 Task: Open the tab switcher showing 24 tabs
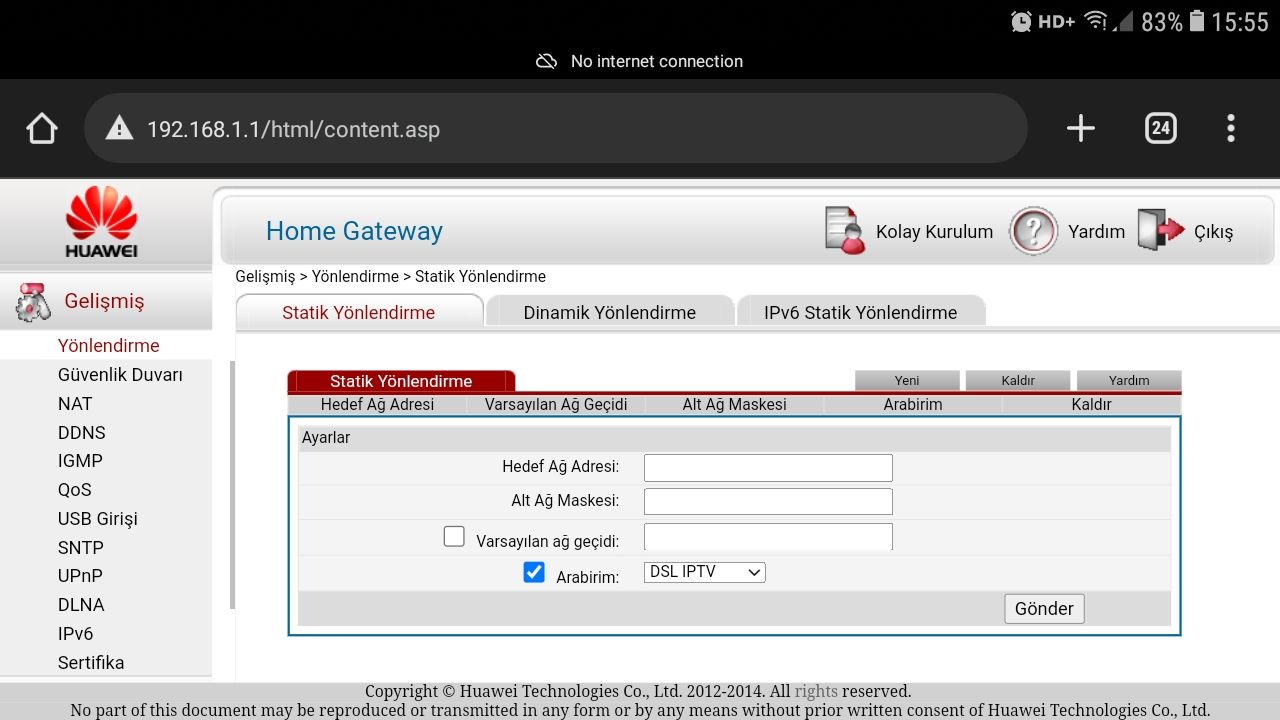(1160, 128)
